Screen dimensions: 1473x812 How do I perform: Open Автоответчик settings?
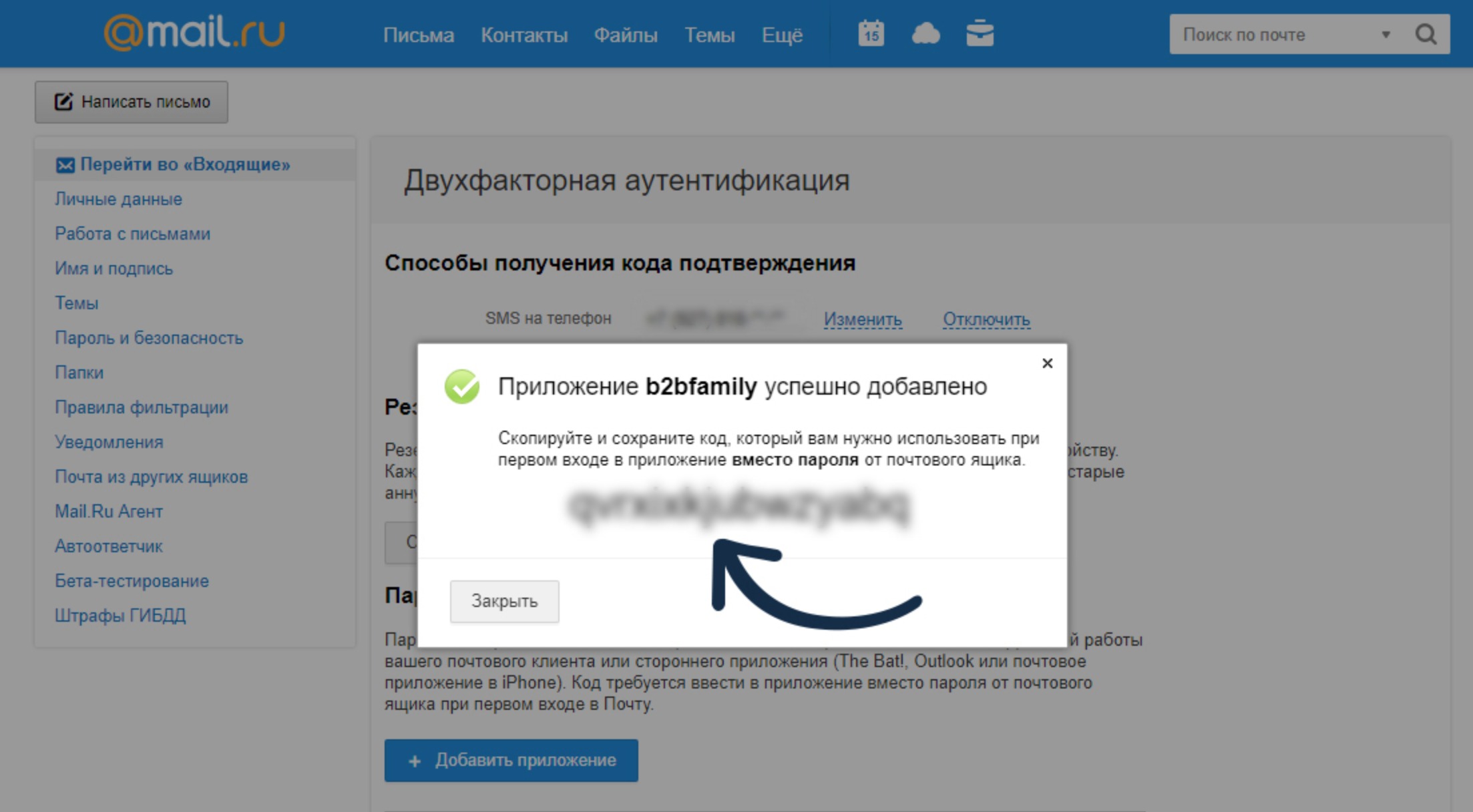coord(109,546)
